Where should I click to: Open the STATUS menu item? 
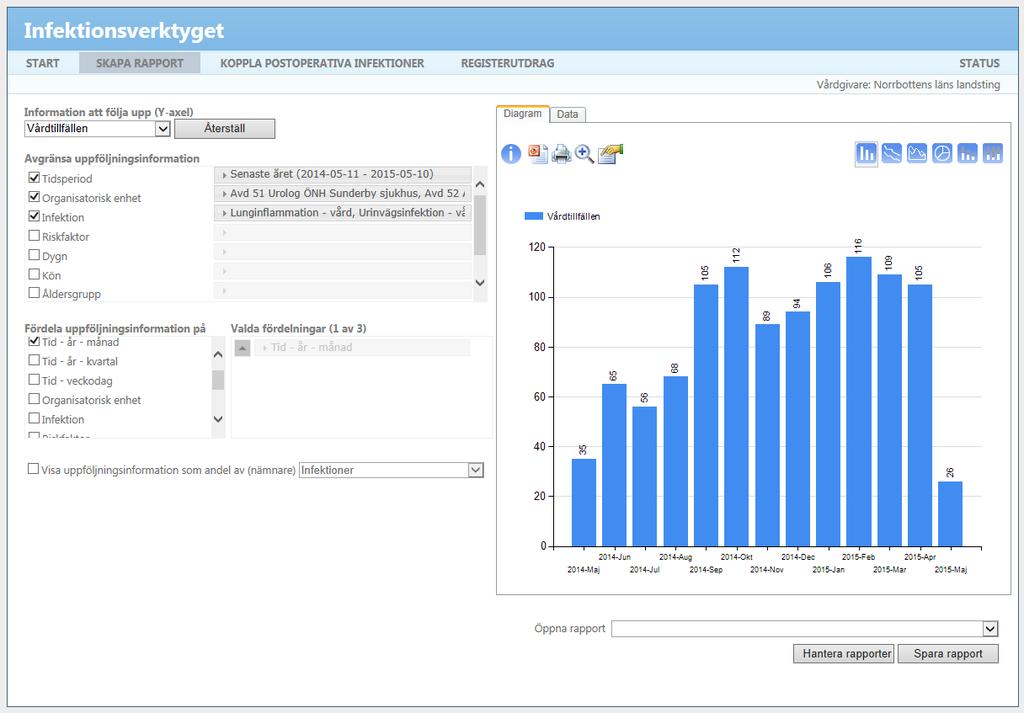(979, 63)
